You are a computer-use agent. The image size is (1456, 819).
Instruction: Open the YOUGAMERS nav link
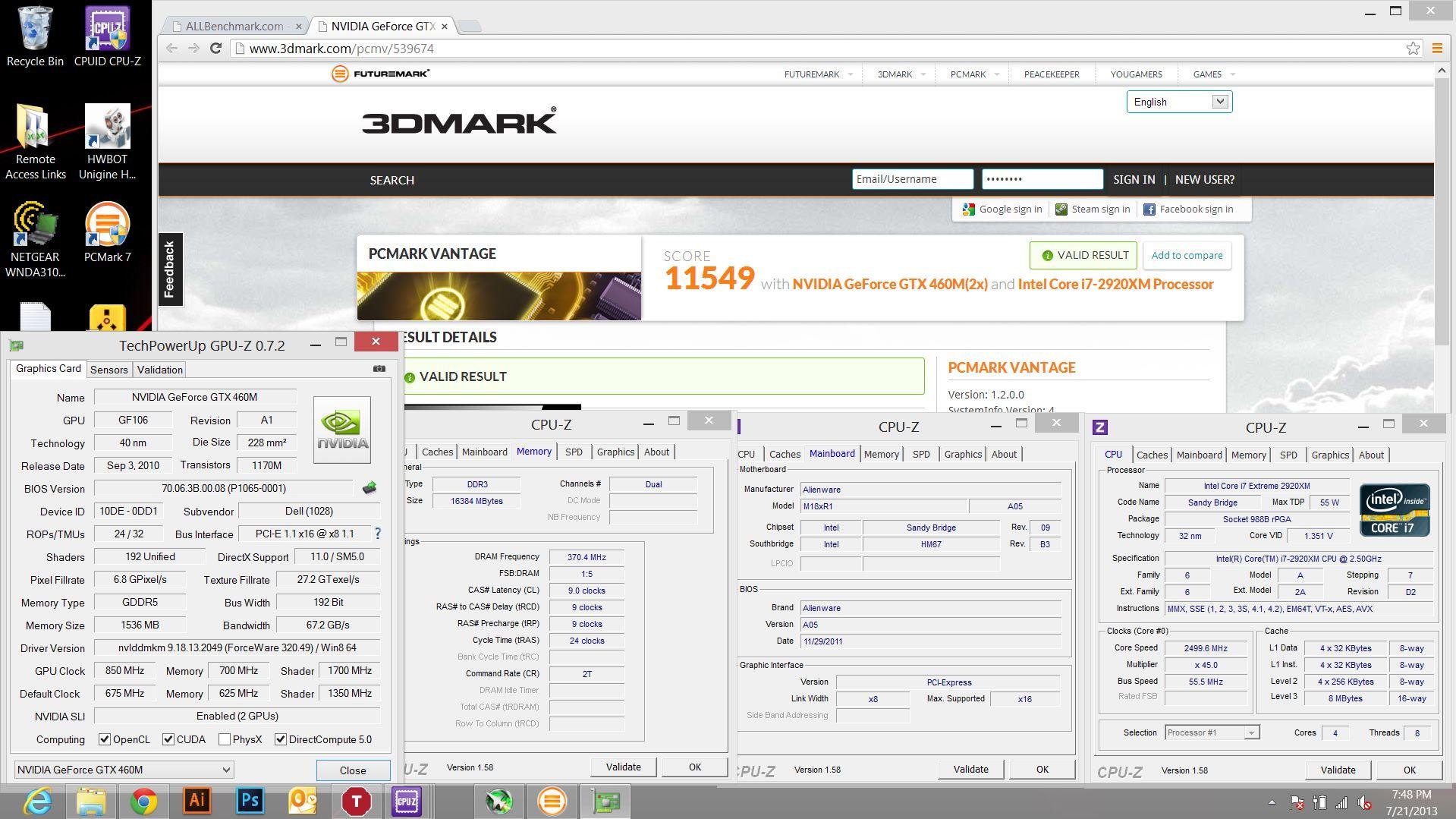[1136, 74]
